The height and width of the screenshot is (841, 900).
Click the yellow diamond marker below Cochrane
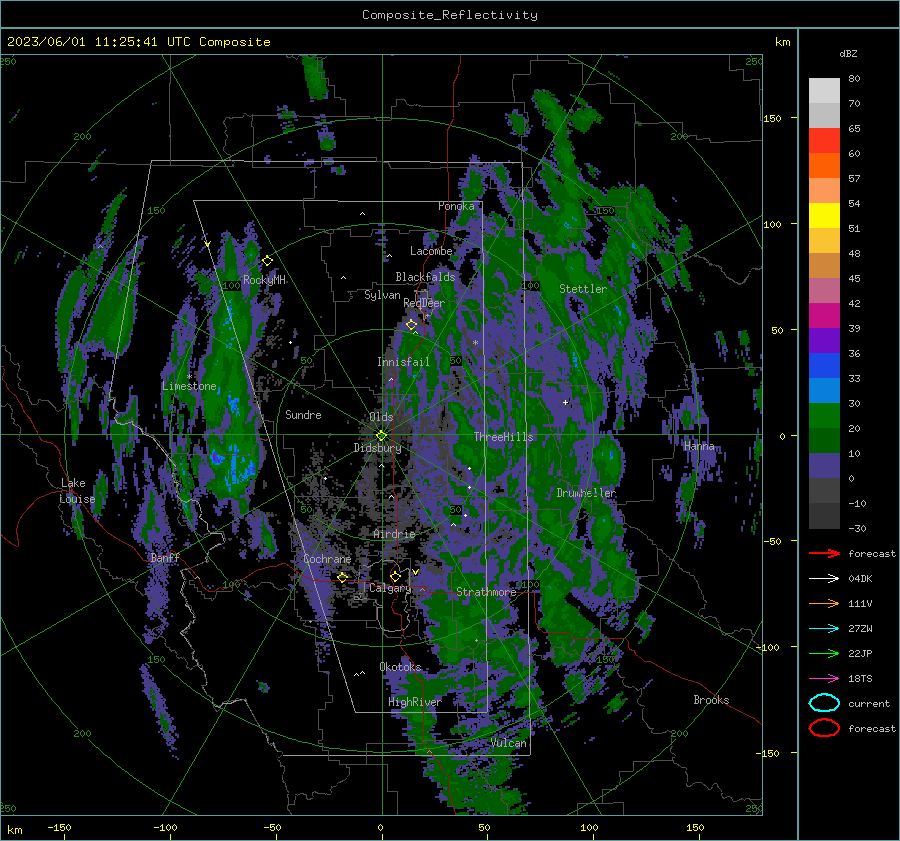[342, 577]
